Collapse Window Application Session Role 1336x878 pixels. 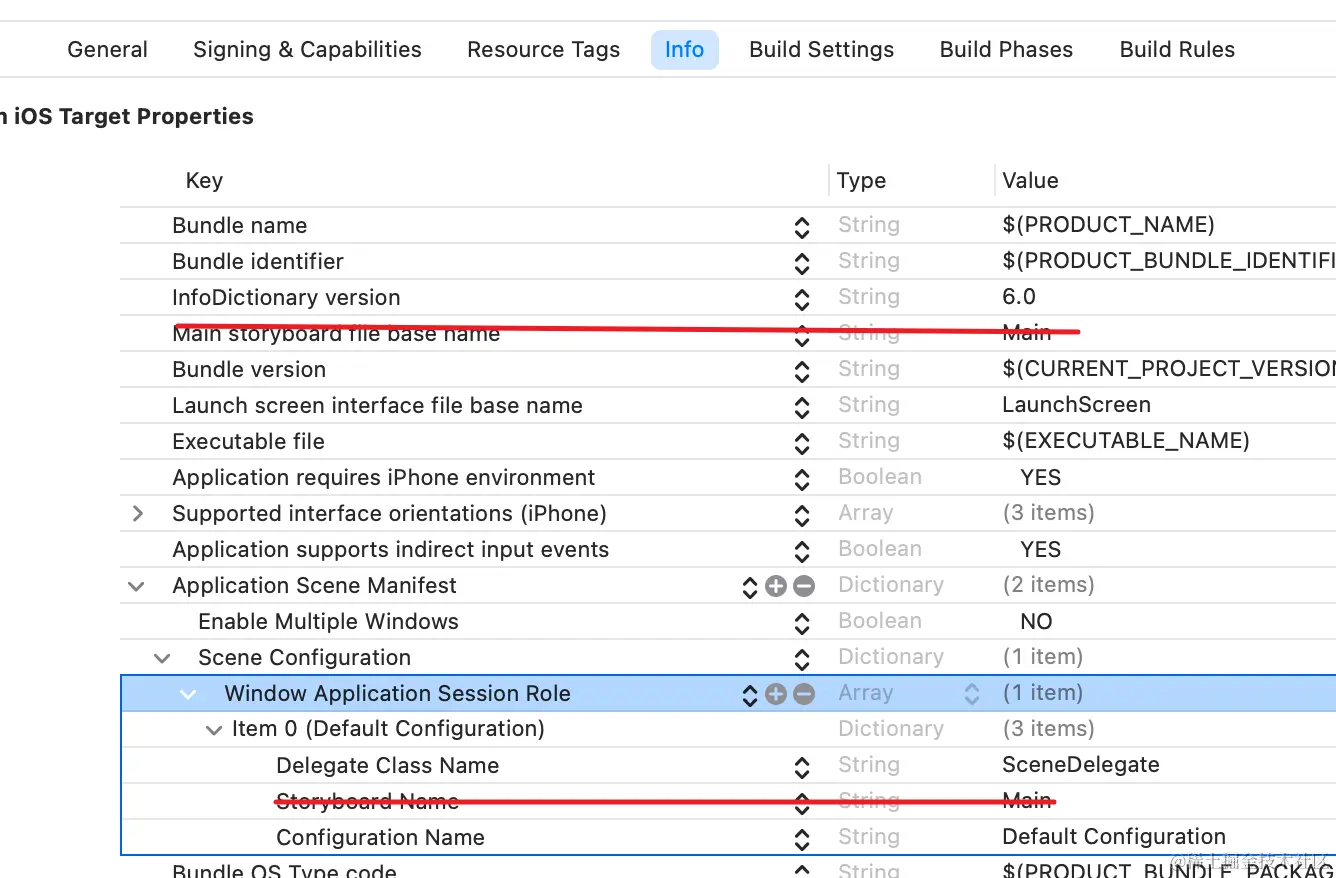(188, 694)
